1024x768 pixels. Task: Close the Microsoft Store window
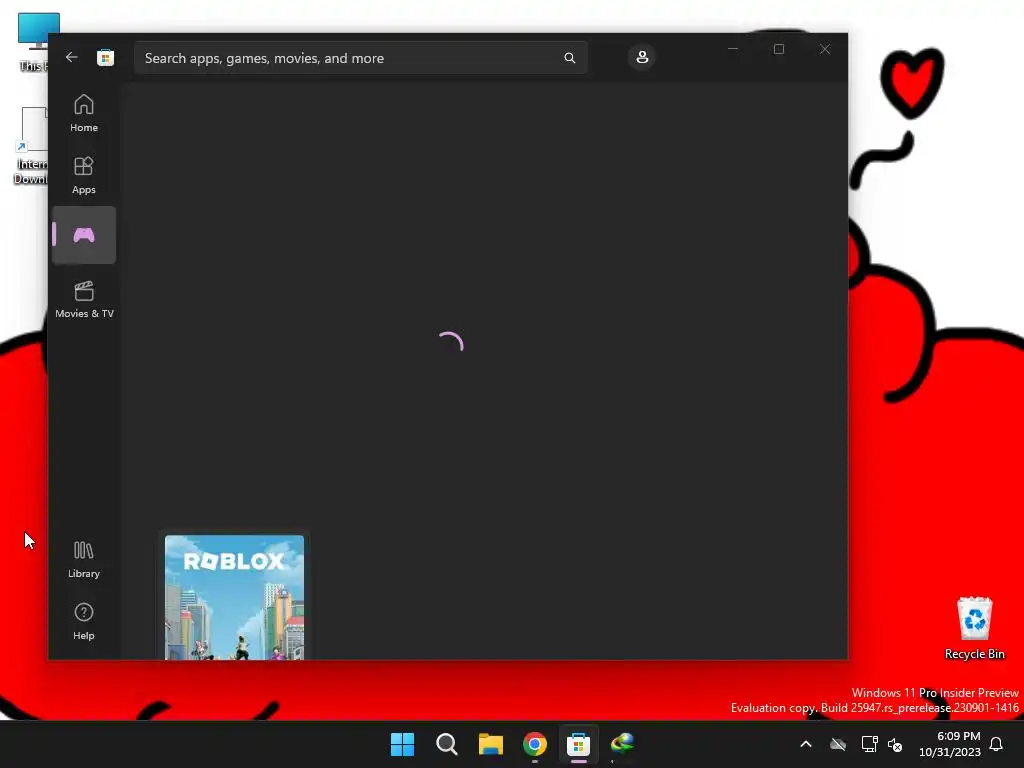point(825,49)
